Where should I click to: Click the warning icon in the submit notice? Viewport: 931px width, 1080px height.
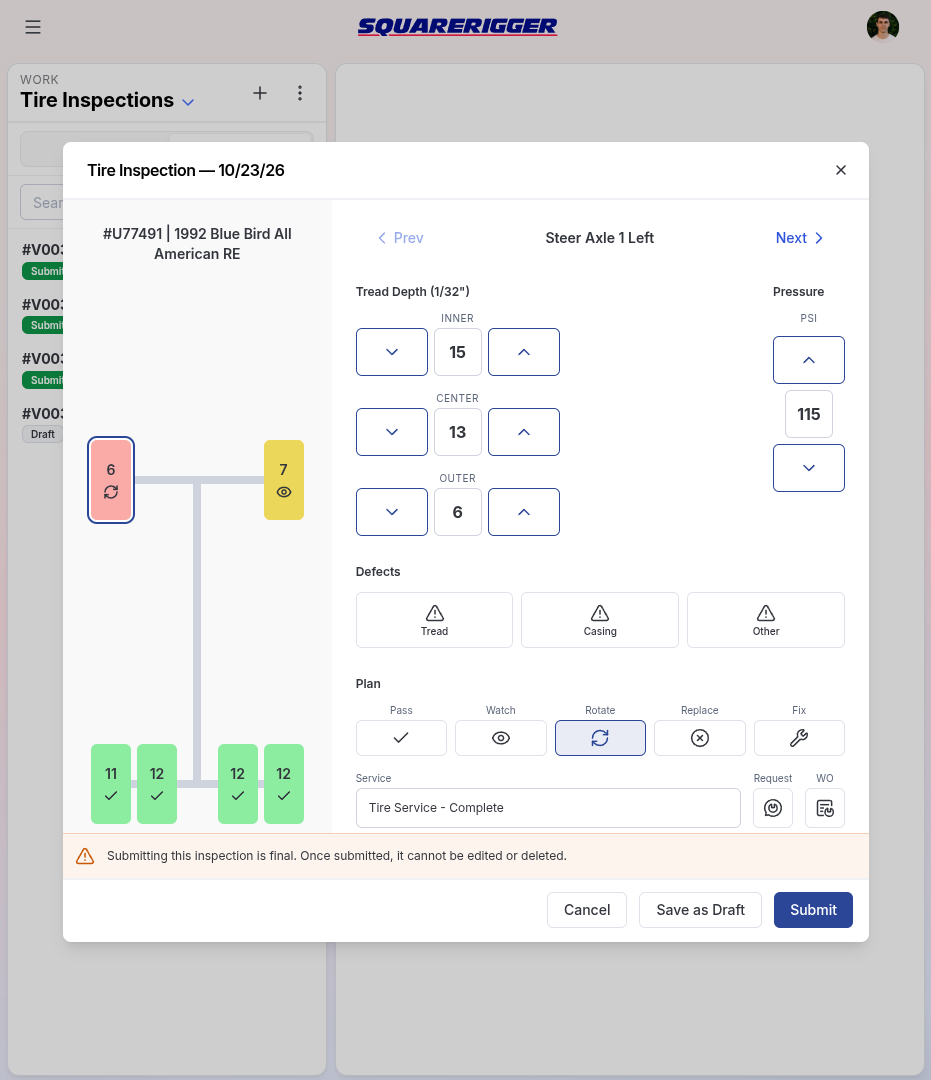pyautogui.click(x=85, y=856)
